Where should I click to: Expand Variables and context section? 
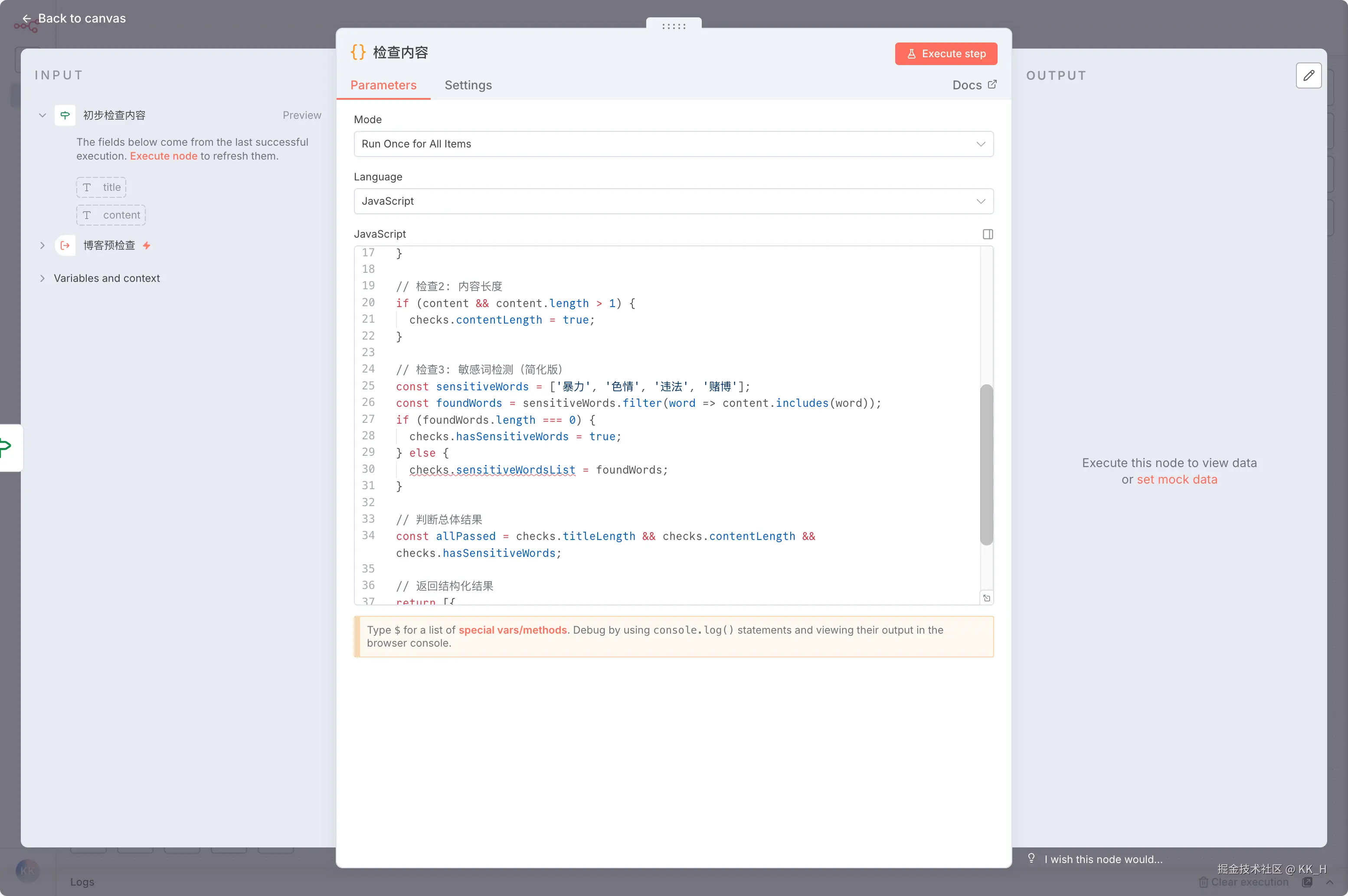coord(42,278)
